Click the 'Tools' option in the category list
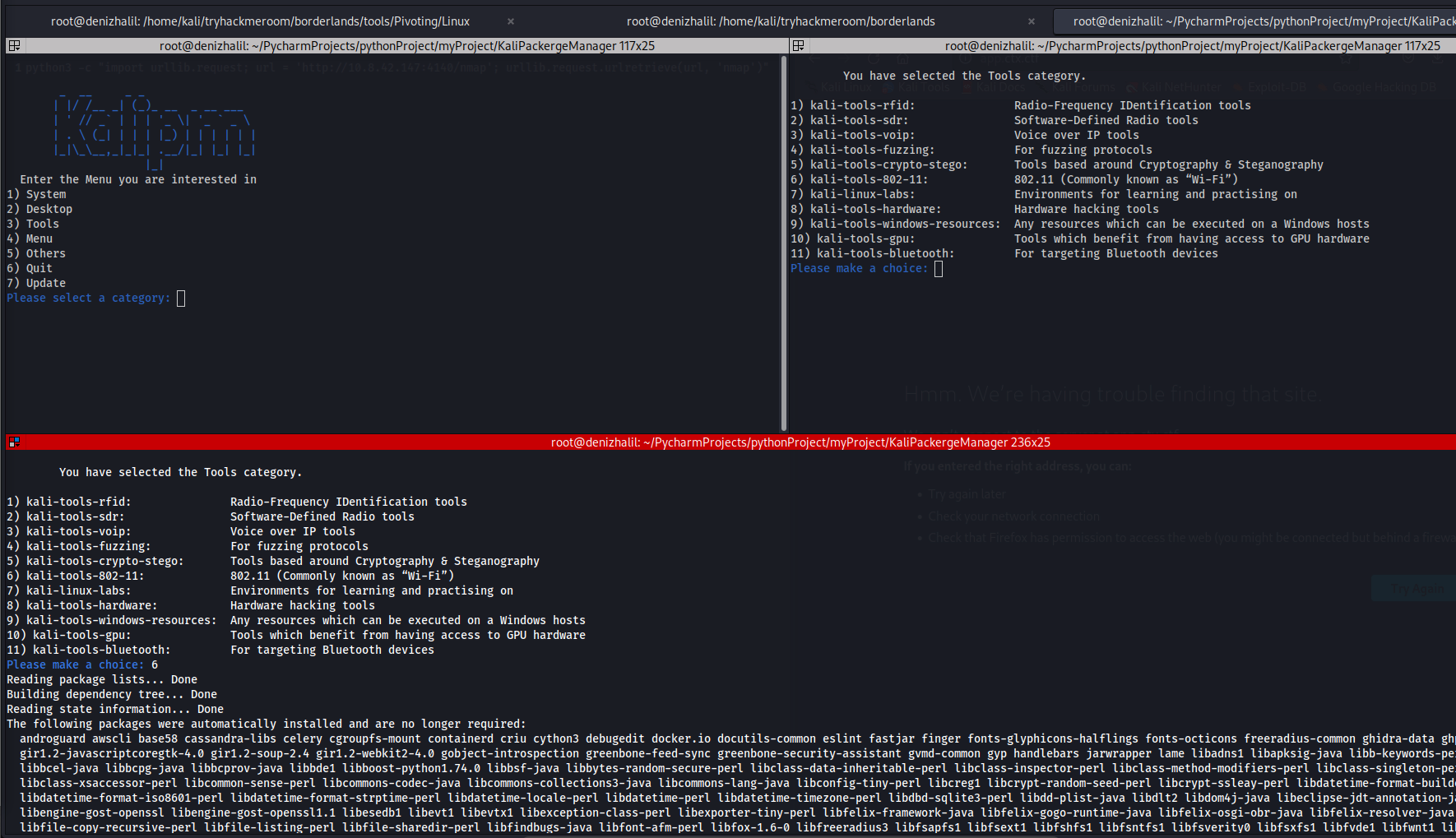 pos(43,224)
